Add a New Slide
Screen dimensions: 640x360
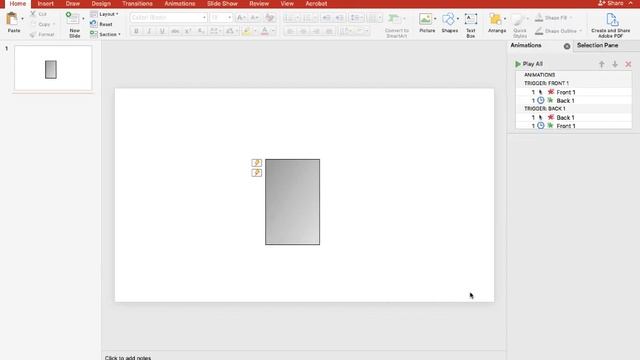(73, 24)
